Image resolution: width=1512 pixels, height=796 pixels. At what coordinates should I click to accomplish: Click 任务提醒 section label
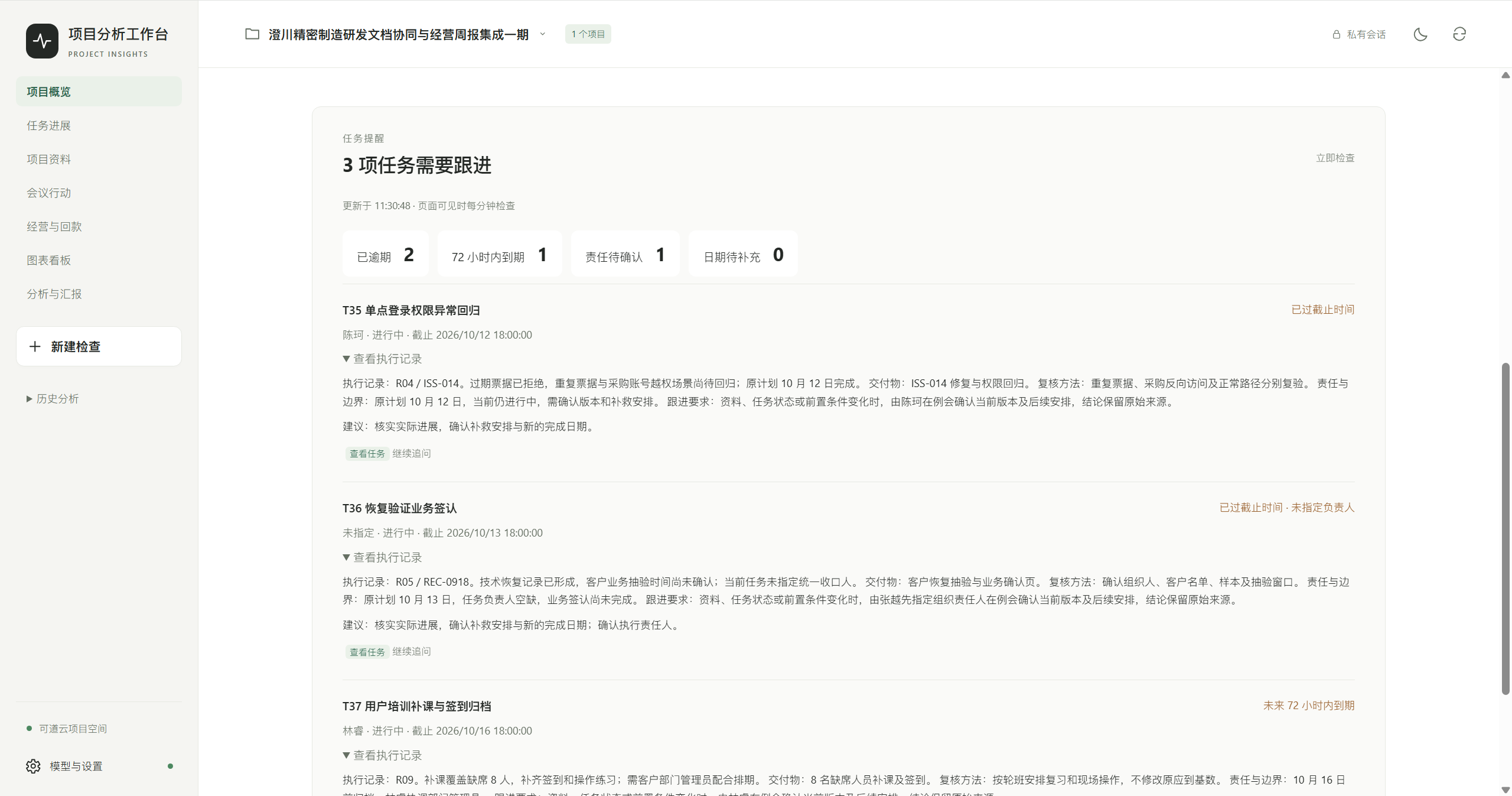[363, 138]
